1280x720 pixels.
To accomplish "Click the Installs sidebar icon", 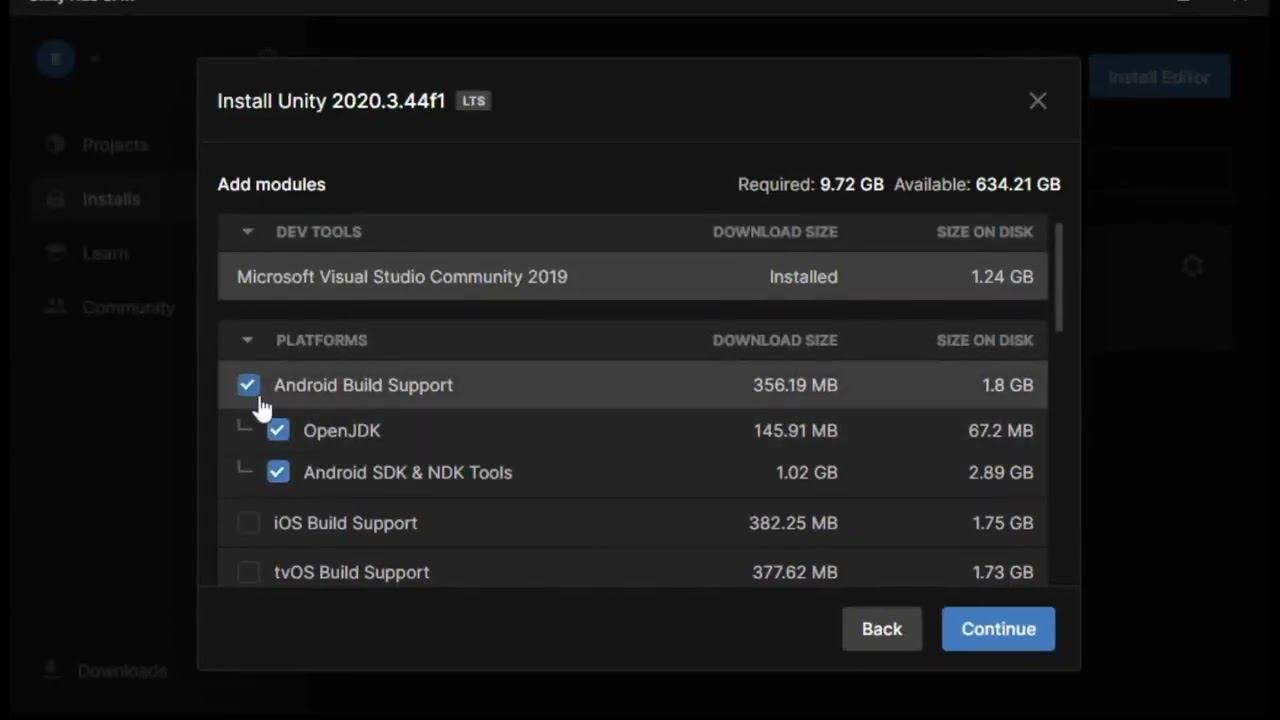I will coord(56,199).
